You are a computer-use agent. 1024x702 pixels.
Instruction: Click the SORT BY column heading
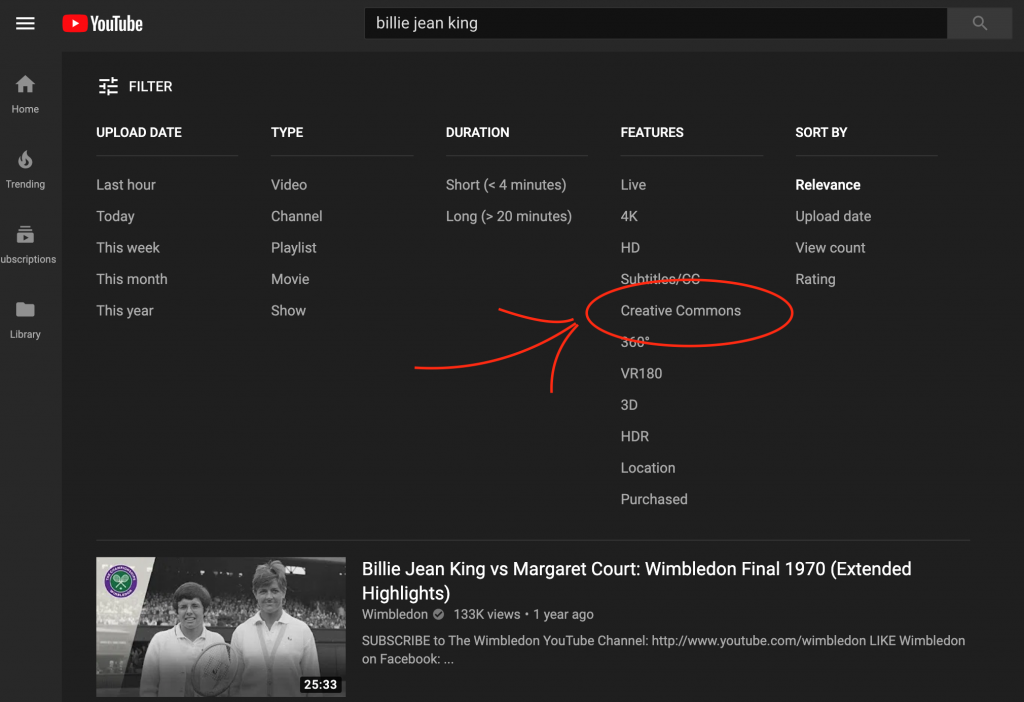821,133
